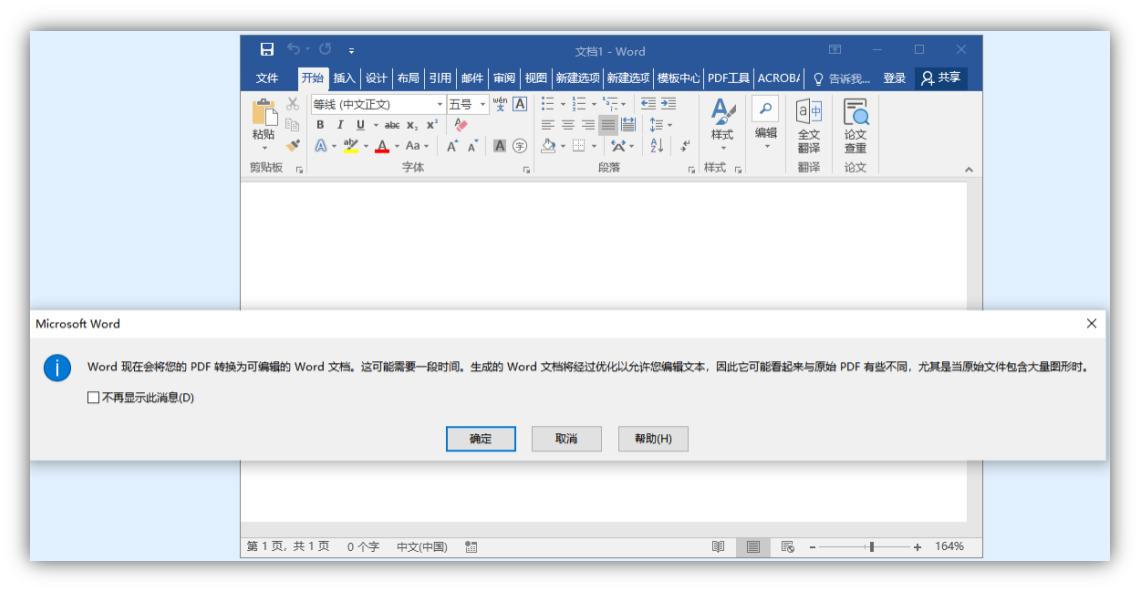Set align right paragraph

tap(588, 125)
